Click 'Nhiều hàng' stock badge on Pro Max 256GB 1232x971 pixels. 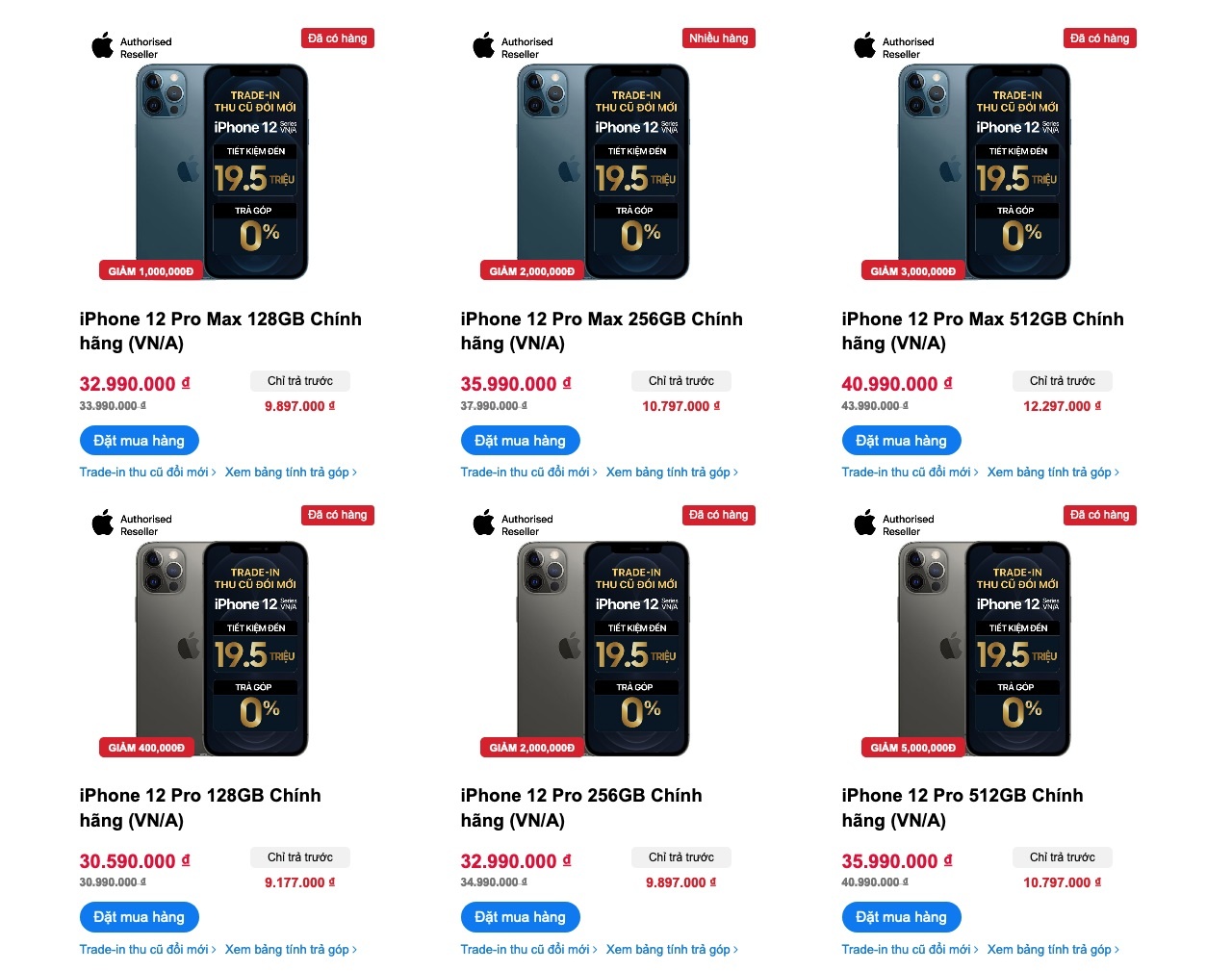(718, 38)
